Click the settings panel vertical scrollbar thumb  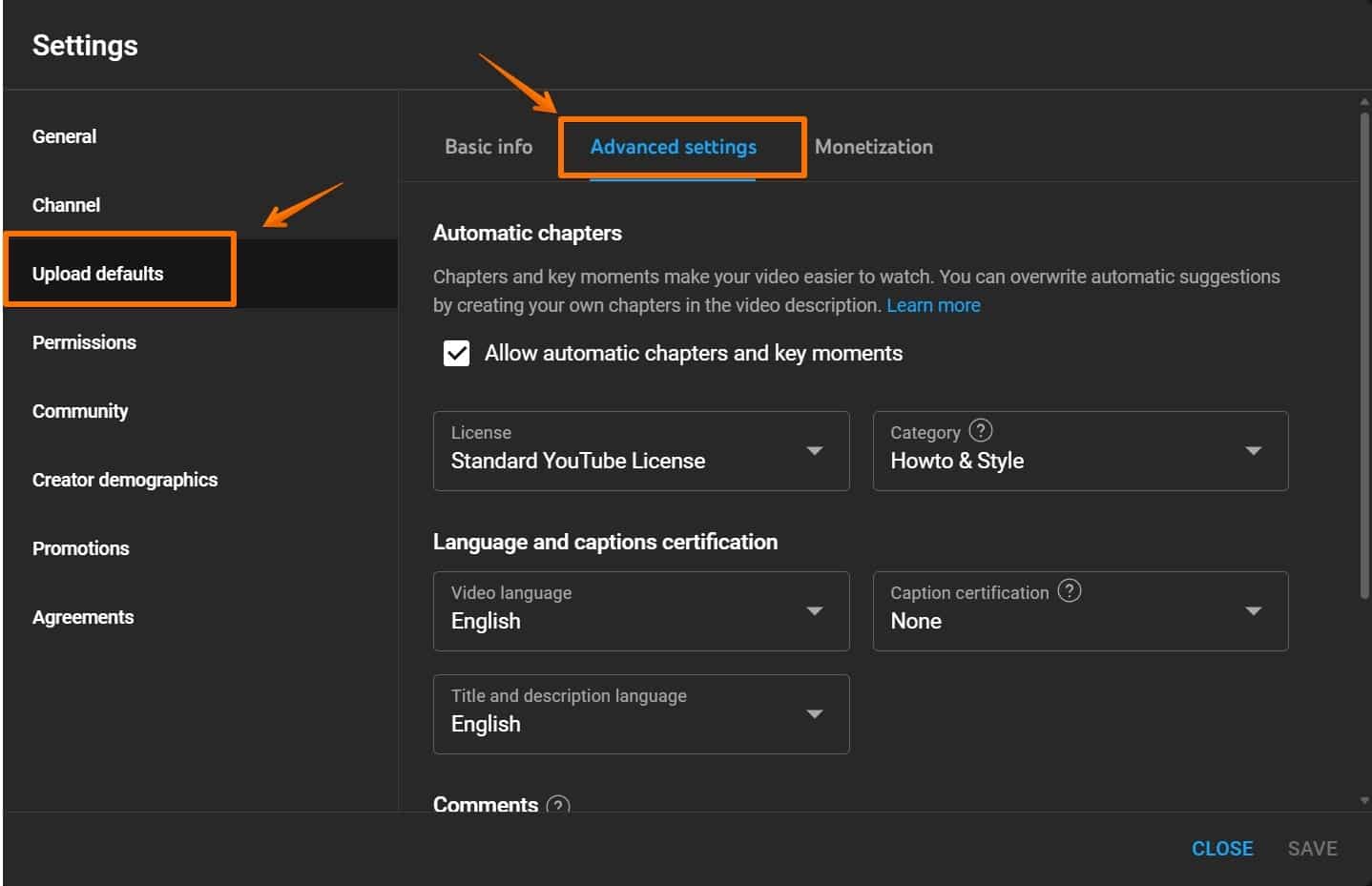pos(1364,356)
